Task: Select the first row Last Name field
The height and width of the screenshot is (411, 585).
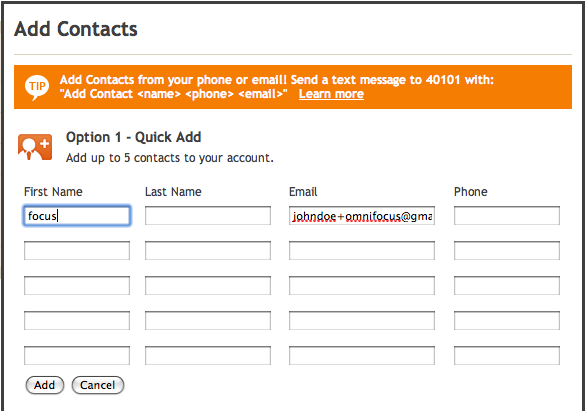Action: 208,216
